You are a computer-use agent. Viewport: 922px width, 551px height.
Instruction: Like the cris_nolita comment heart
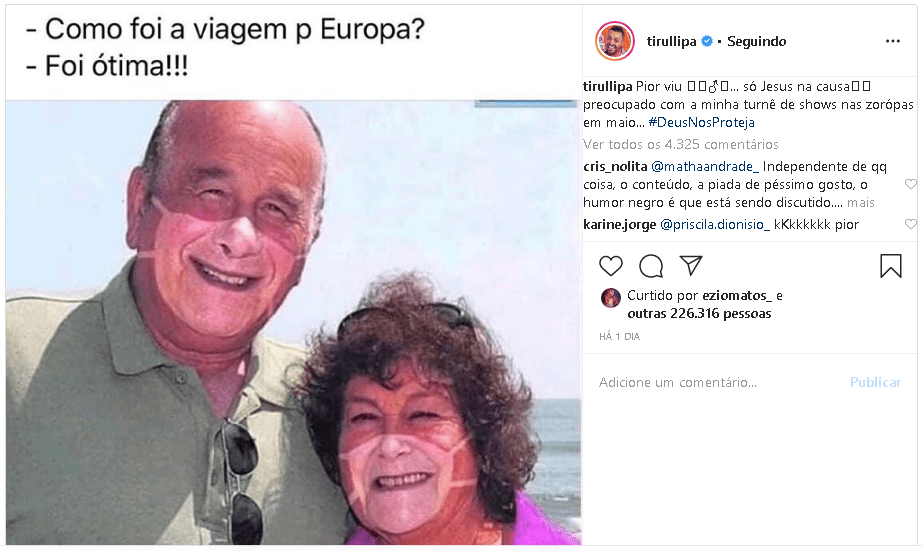pyautogui.click(x=910, y=185)
